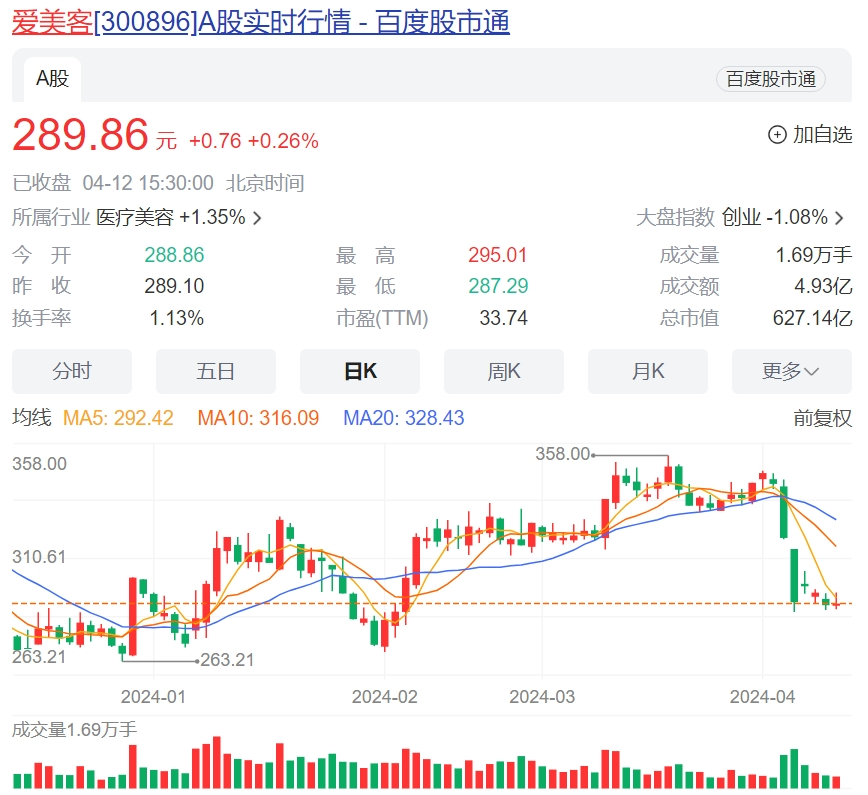Viewport: 868px width, 795px height.
Task: Click the 医疗美容 industry link
Action: click(135, 218)
